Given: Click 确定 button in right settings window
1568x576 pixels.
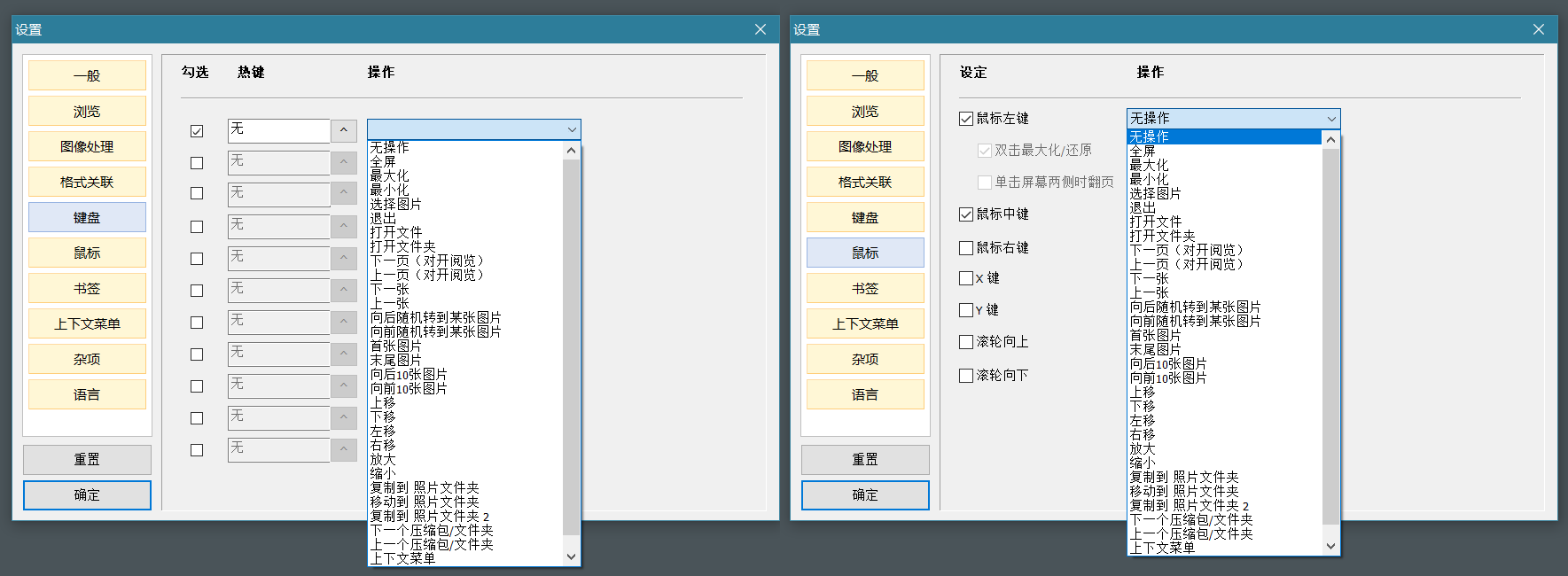Looking at the screenshot, I should pos(865,494).
